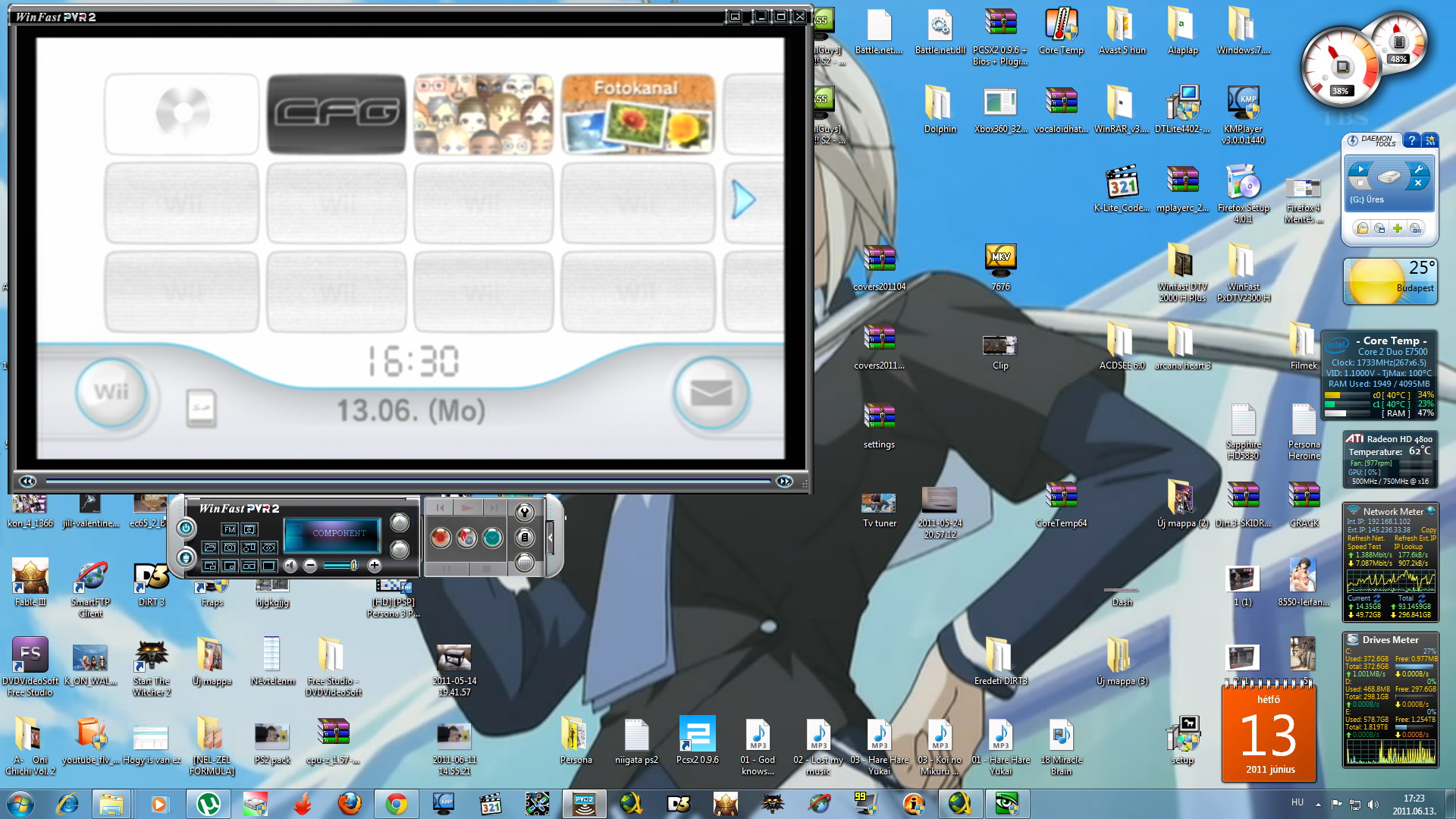Go to next Wii menu page arrow
Screen dimensions: 1456x819
[744, 200]
